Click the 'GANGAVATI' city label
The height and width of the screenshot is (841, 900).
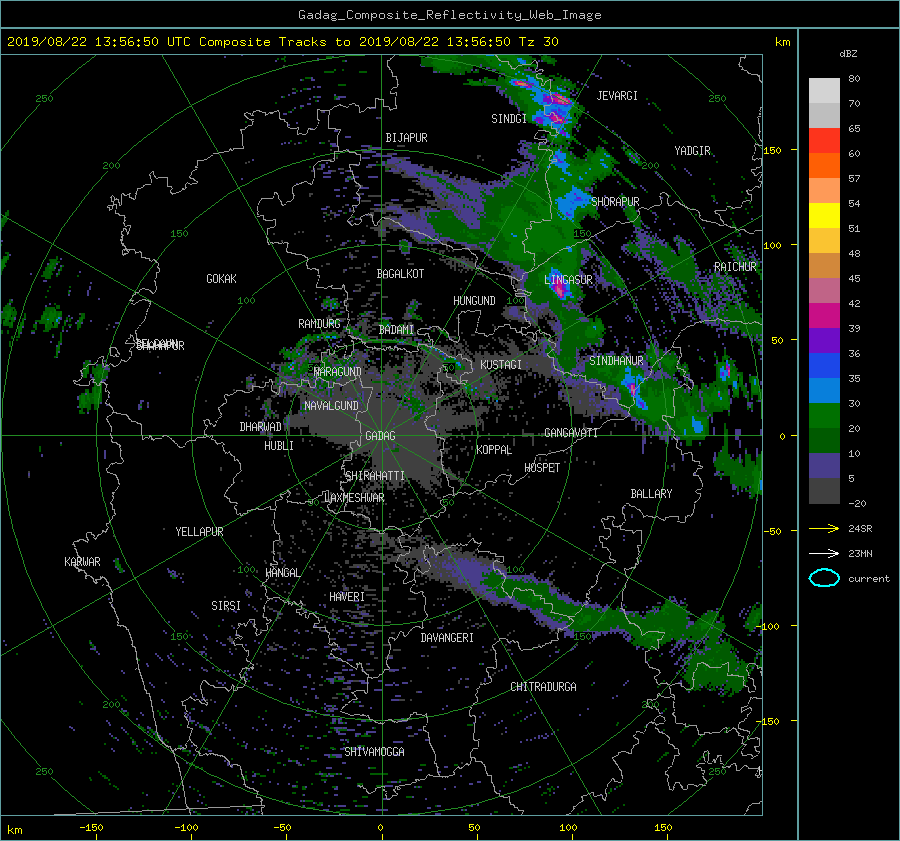point(571,433)
